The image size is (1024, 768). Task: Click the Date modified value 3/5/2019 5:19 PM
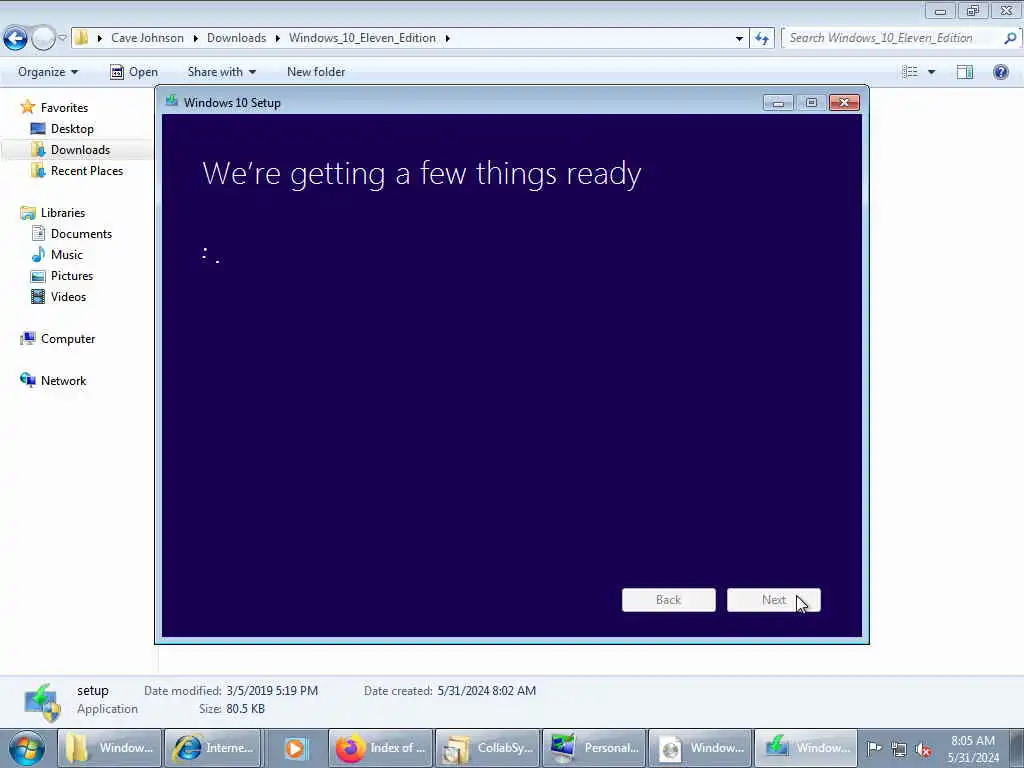pos(272,691)
